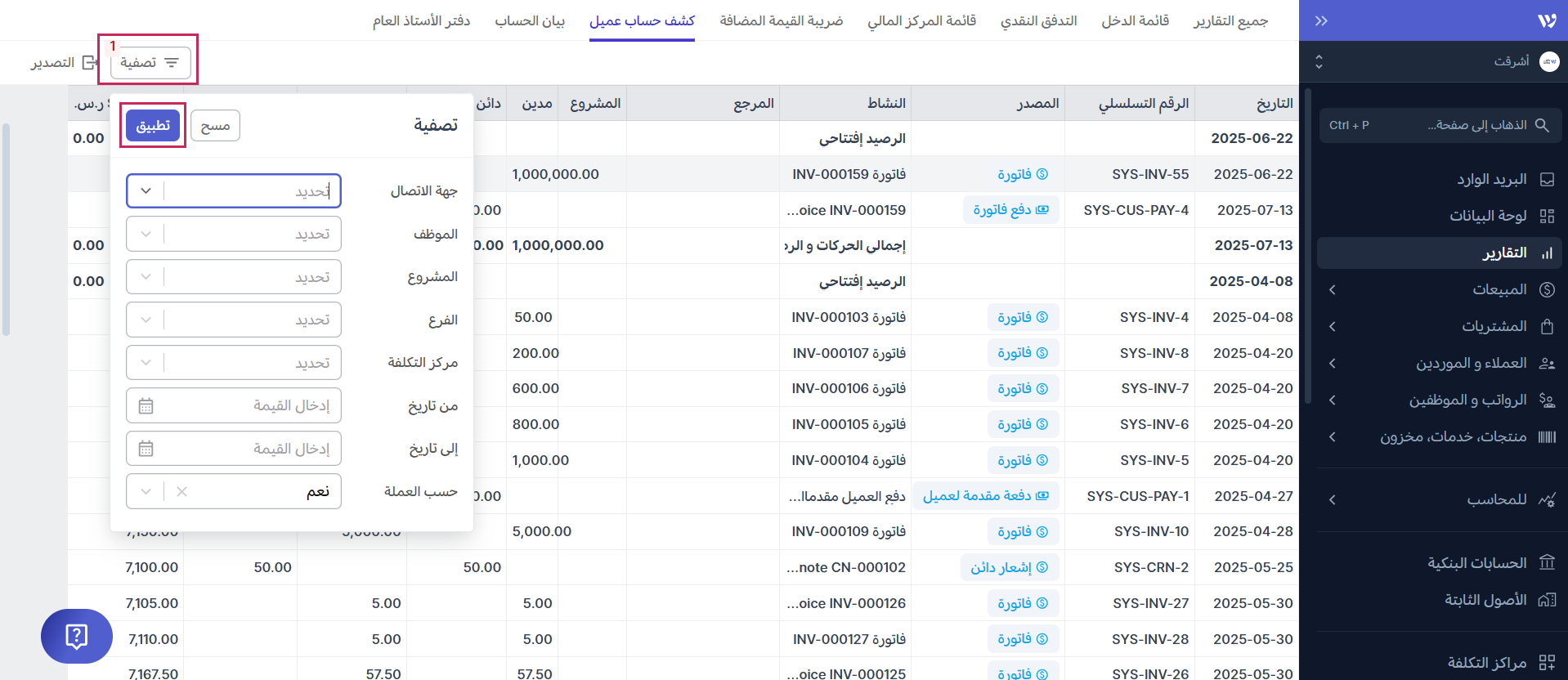Switch to ضريبة القيمة المضافة tab
This screenshot has height=680, width=1568.
click(781, 20)
